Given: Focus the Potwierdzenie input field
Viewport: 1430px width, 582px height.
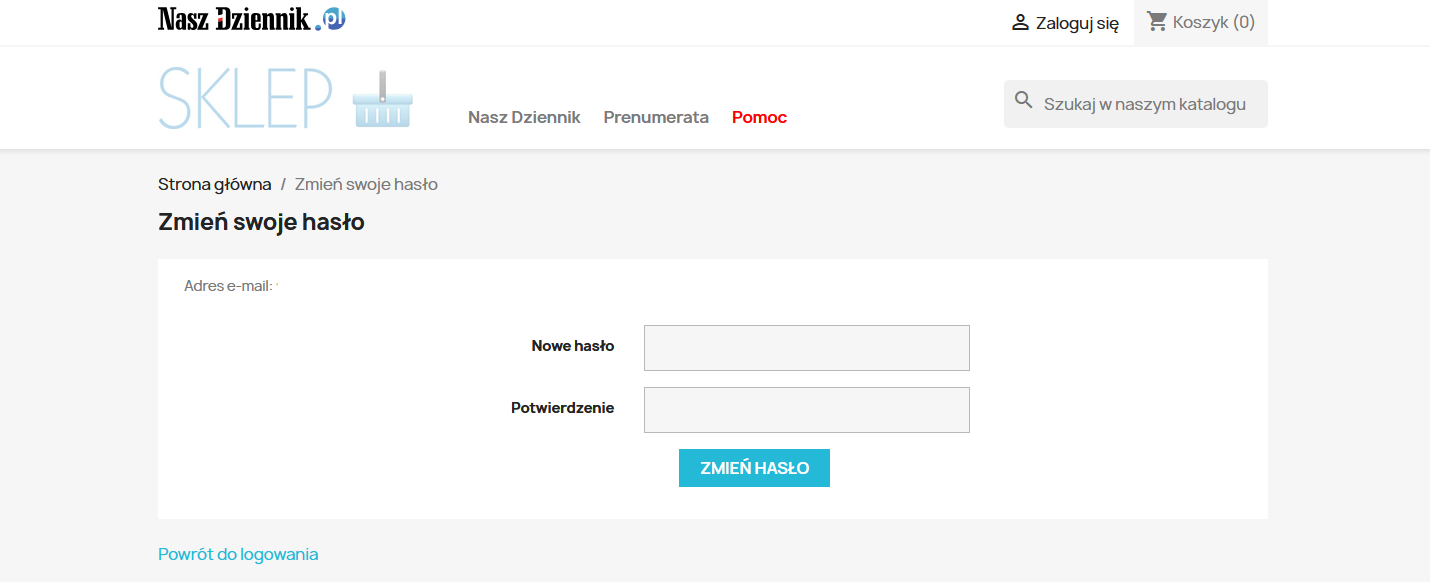Looking at the screenshot, I should [x=806, y=409].
